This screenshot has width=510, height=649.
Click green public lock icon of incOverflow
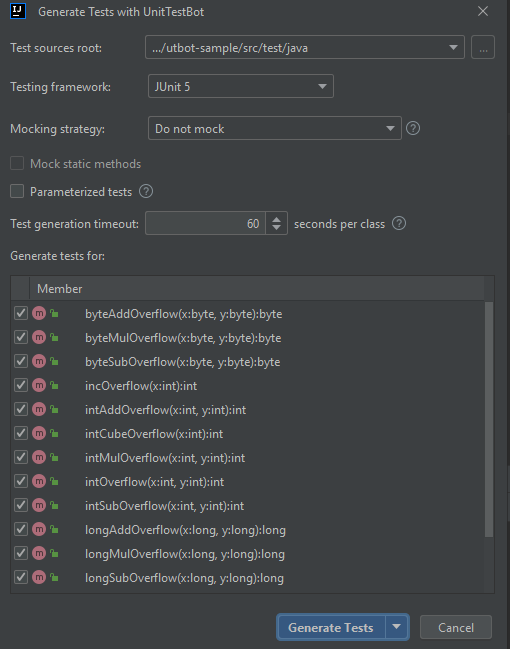54,385
